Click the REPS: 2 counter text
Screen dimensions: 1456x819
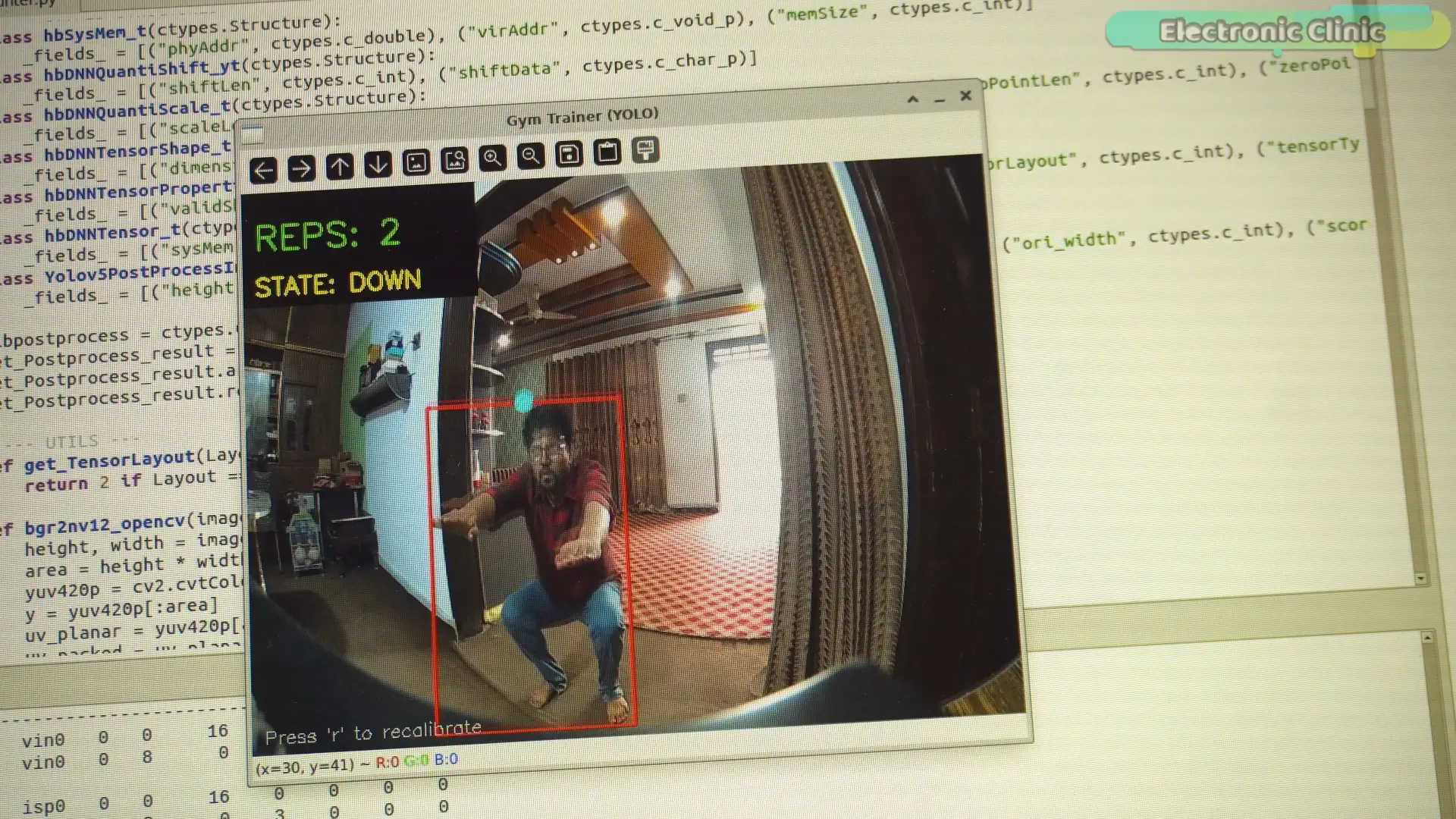(328, 235)
